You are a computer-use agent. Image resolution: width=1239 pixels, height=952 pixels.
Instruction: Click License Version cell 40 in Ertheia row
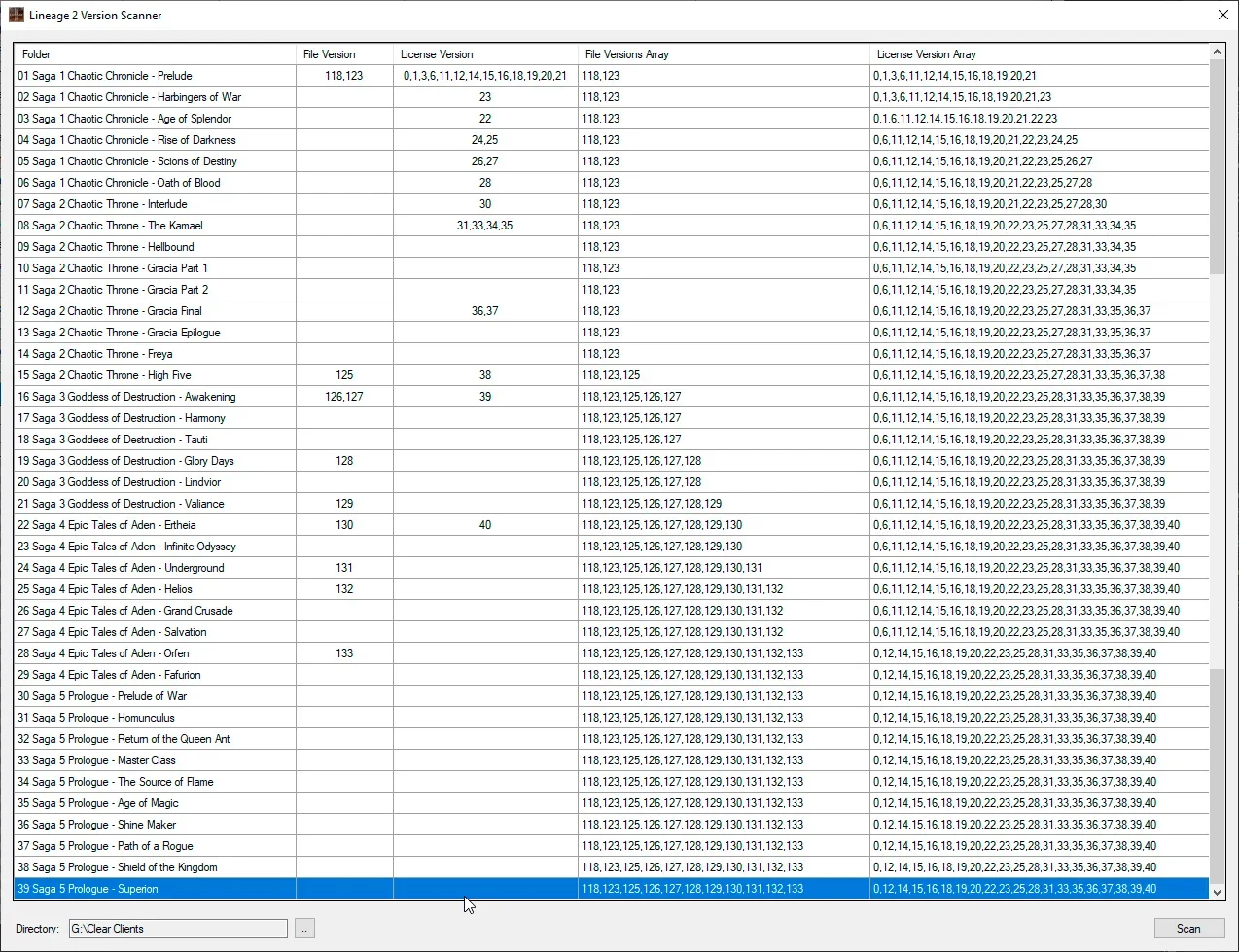pos(485,525)
